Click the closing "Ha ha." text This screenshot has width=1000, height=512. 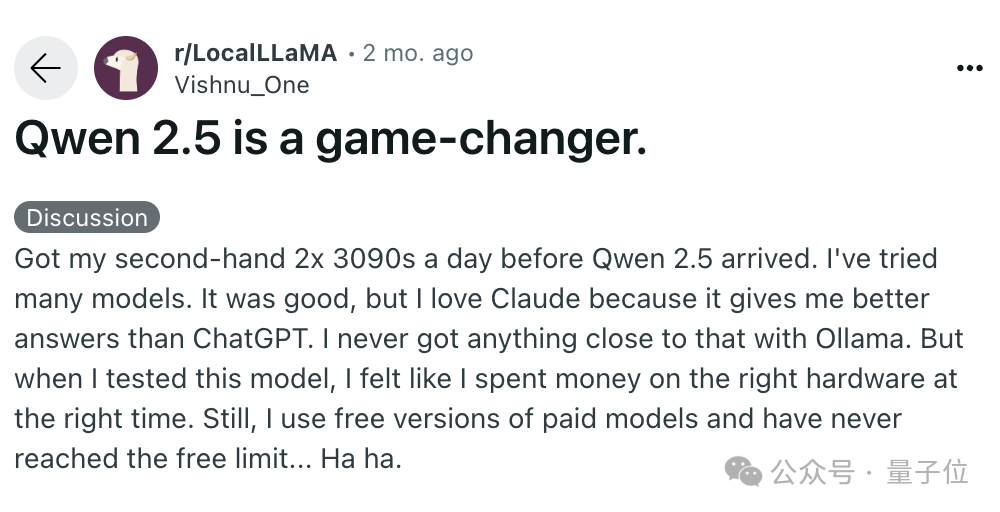(x=361, y=459)
